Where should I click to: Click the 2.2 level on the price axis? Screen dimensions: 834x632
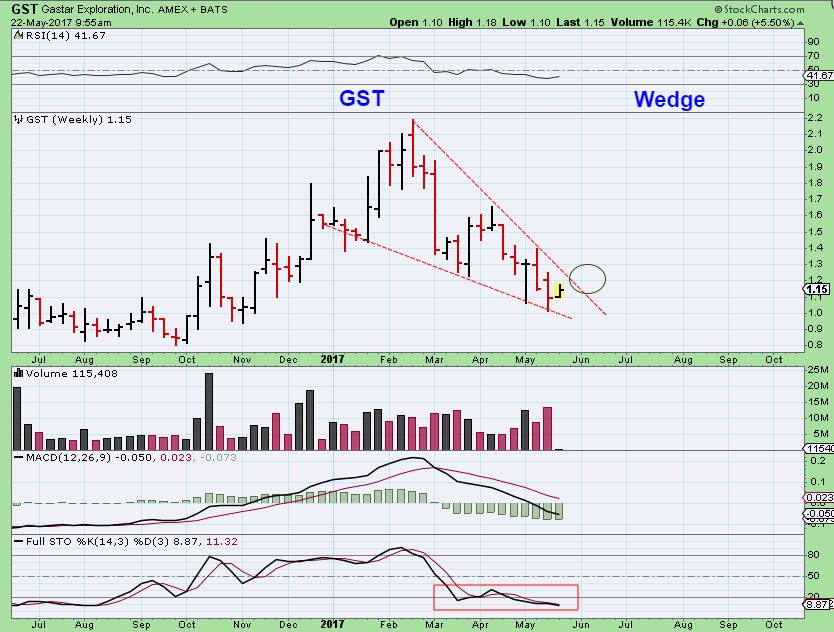(815, 118)
